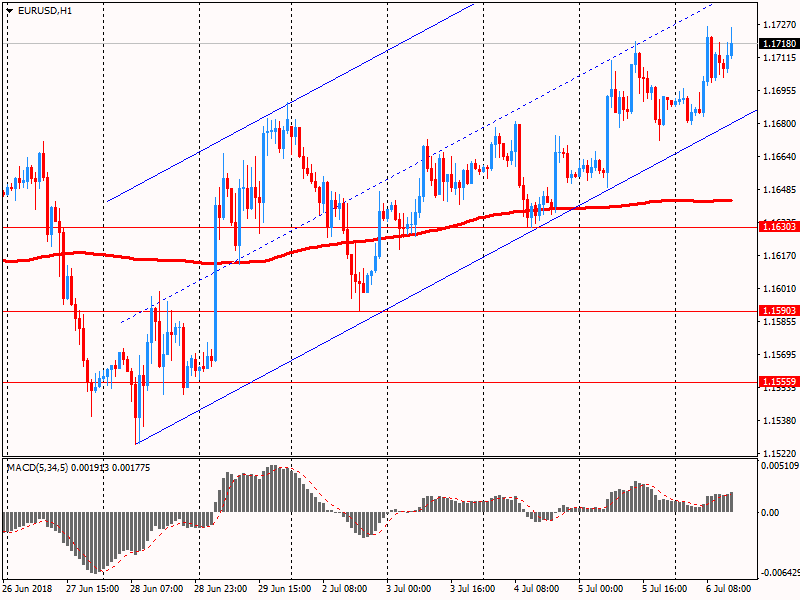This screenshot has height=600, width=800.
Task: Open the EURUSD,H1 chart menu arrow
Action: 9,10
